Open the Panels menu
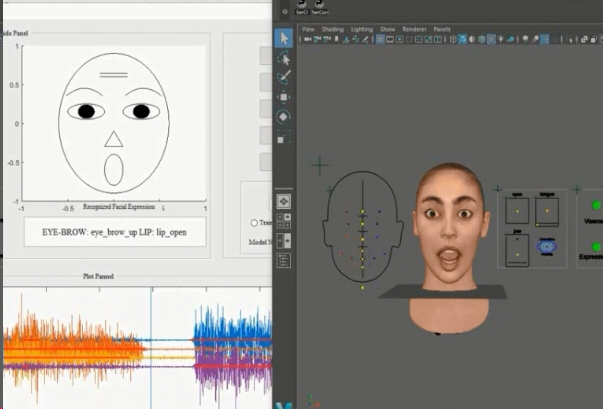The width and height of the screenshot is (603, 409). [x=441, y=29]
